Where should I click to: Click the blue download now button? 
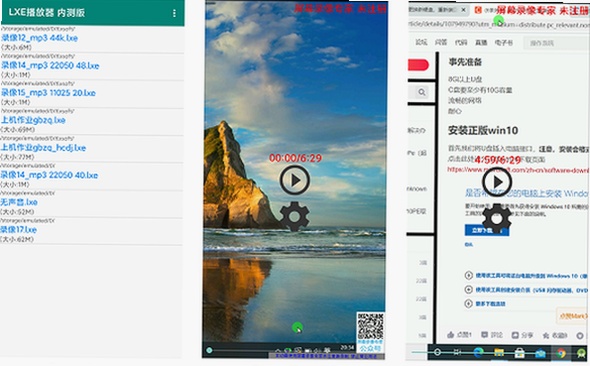coord(487,230)
